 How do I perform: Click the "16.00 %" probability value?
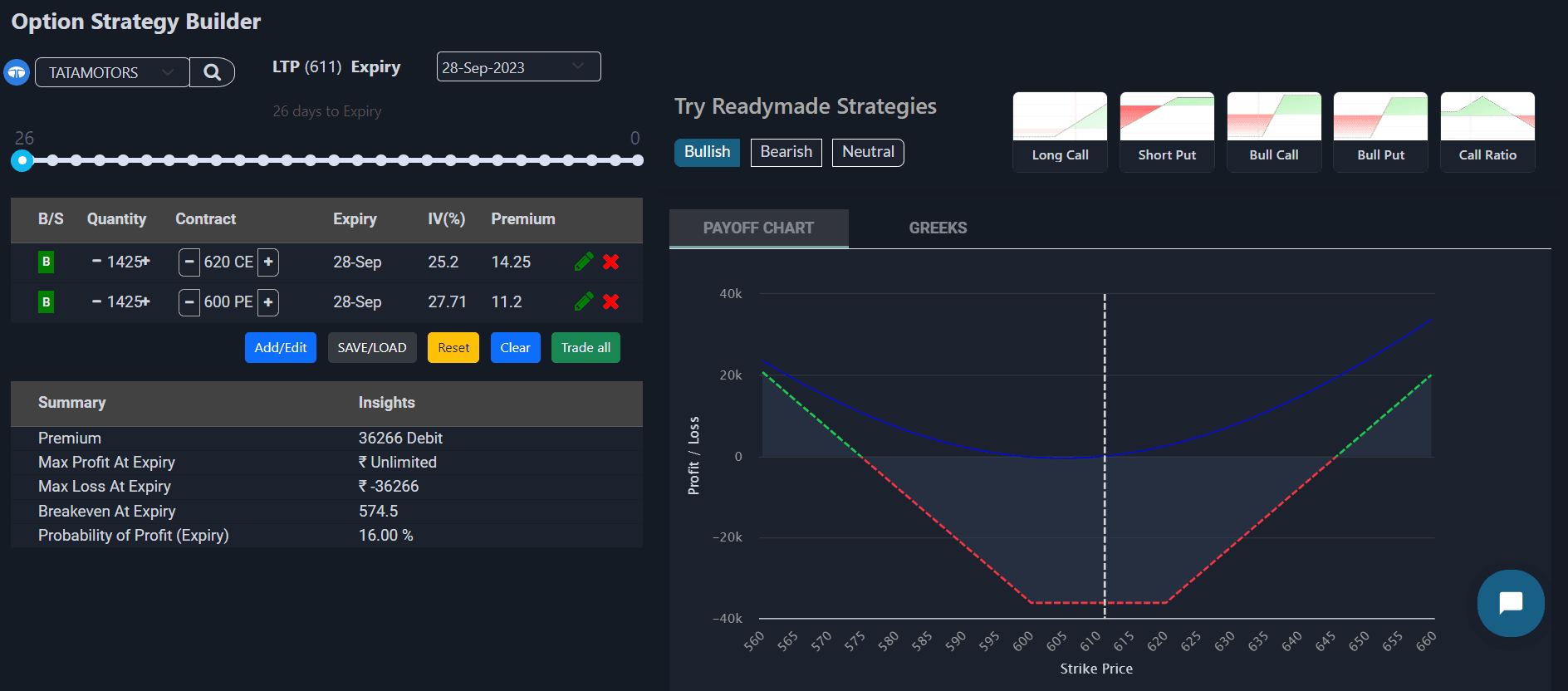point(386,536)
